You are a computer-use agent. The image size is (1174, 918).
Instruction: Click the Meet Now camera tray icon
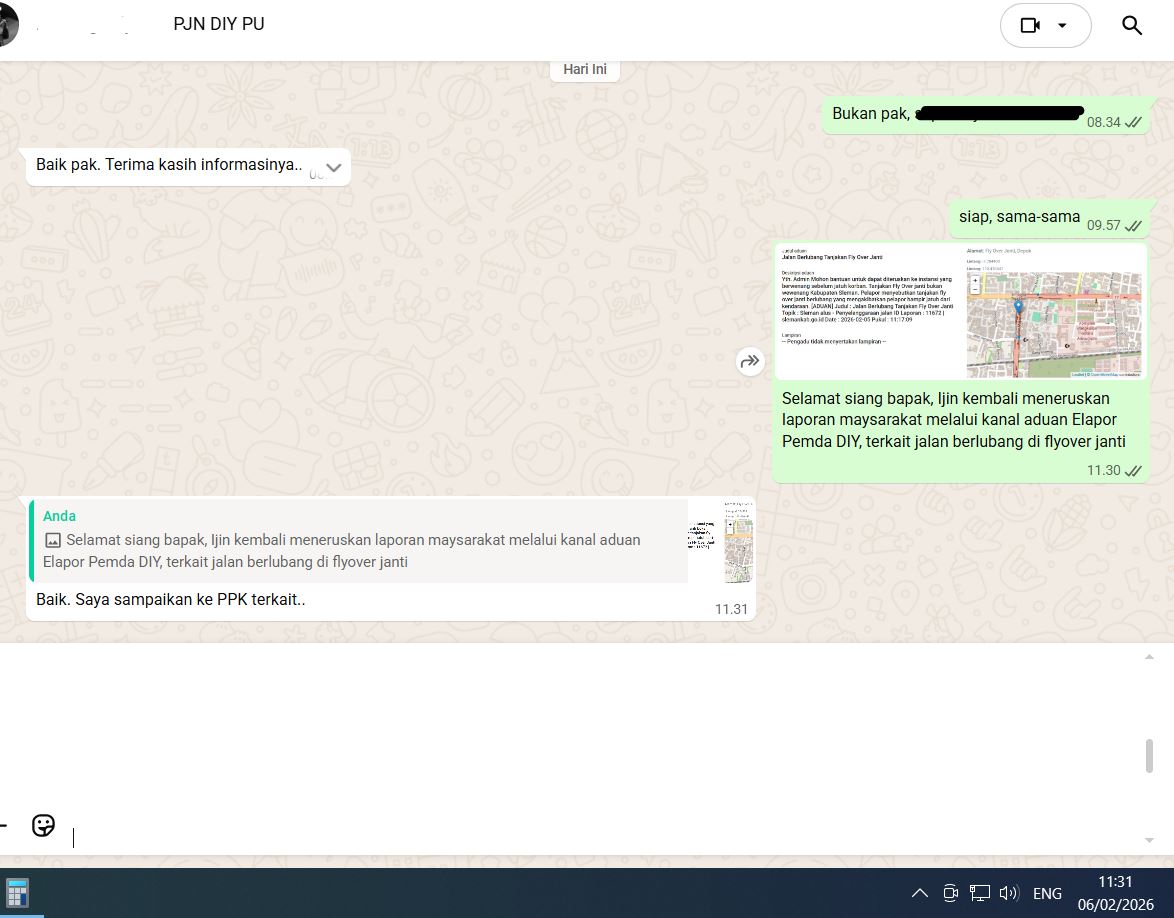pyautogui.click(x=950, y=893)
